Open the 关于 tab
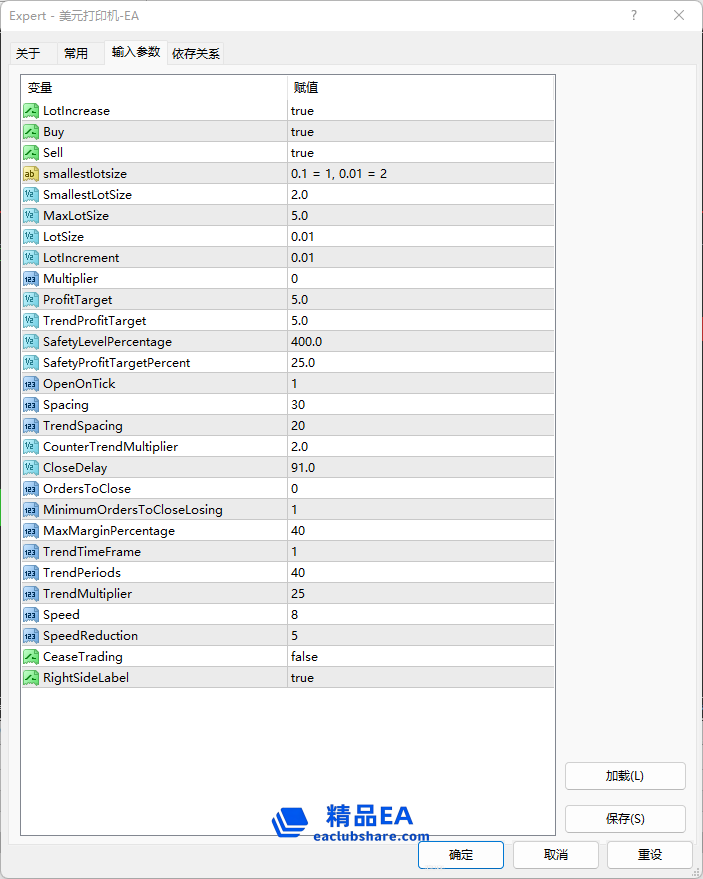703x879 pixels. click(29, 54)
